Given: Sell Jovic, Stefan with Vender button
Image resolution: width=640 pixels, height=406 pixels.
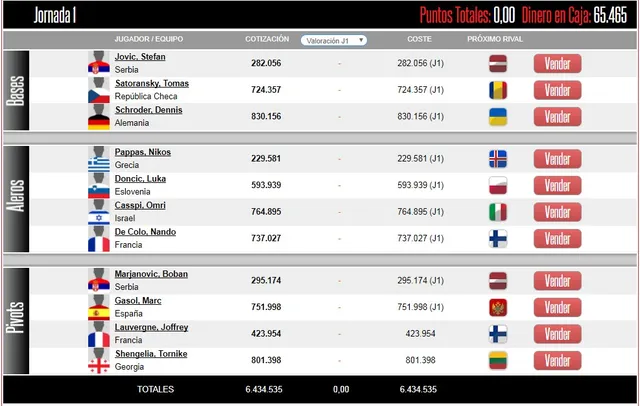Looking at the screenshot, I should point(557,63).
